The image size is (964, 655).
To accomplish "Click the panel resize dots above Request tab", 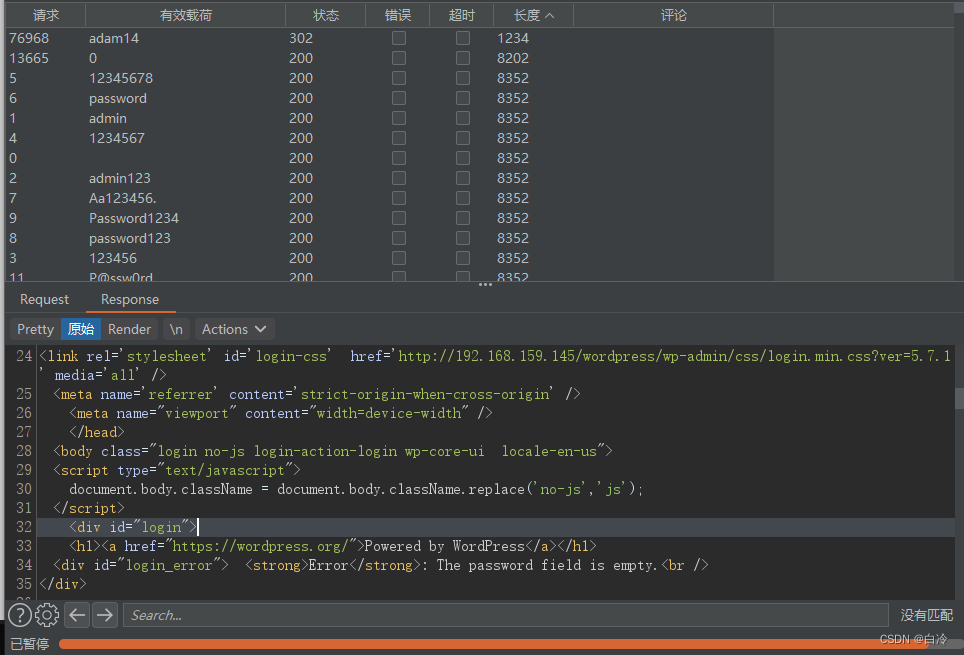I will pos(485,284).
